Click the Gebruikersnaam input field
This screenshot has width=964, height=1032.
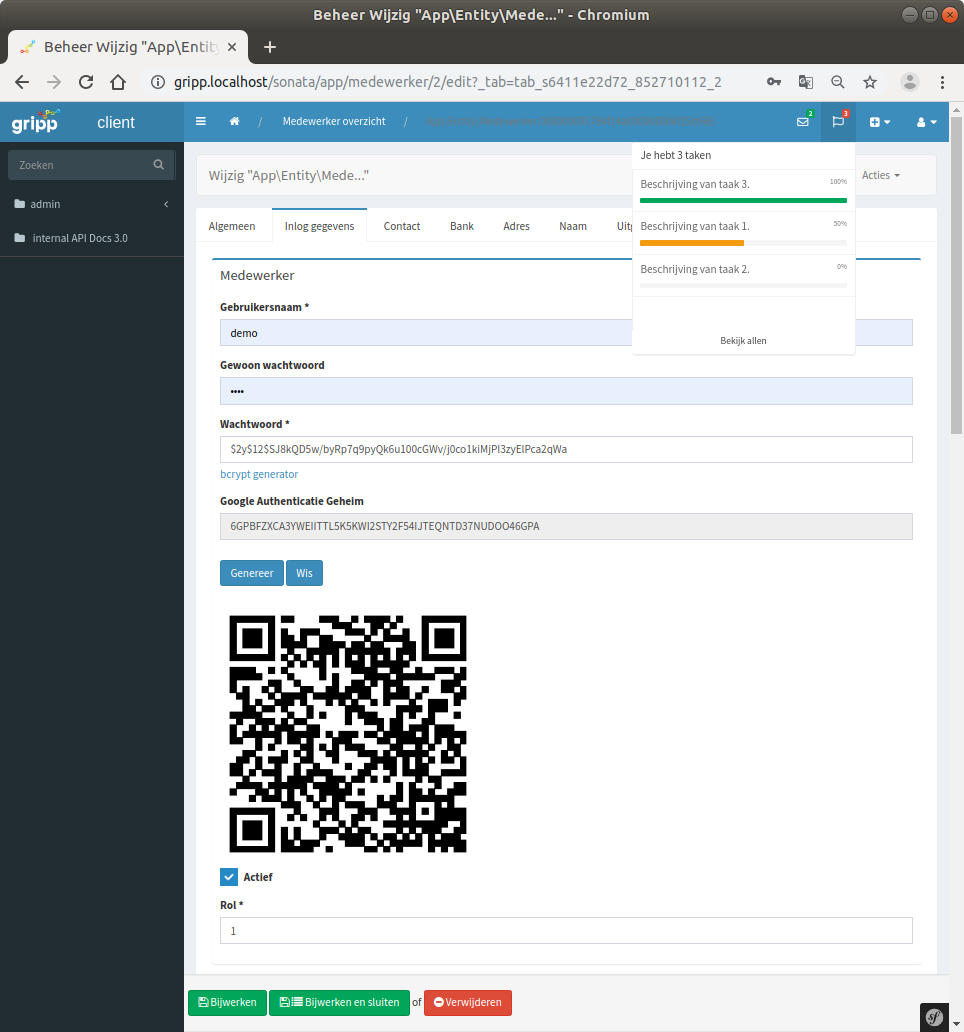tap(566, 333)
